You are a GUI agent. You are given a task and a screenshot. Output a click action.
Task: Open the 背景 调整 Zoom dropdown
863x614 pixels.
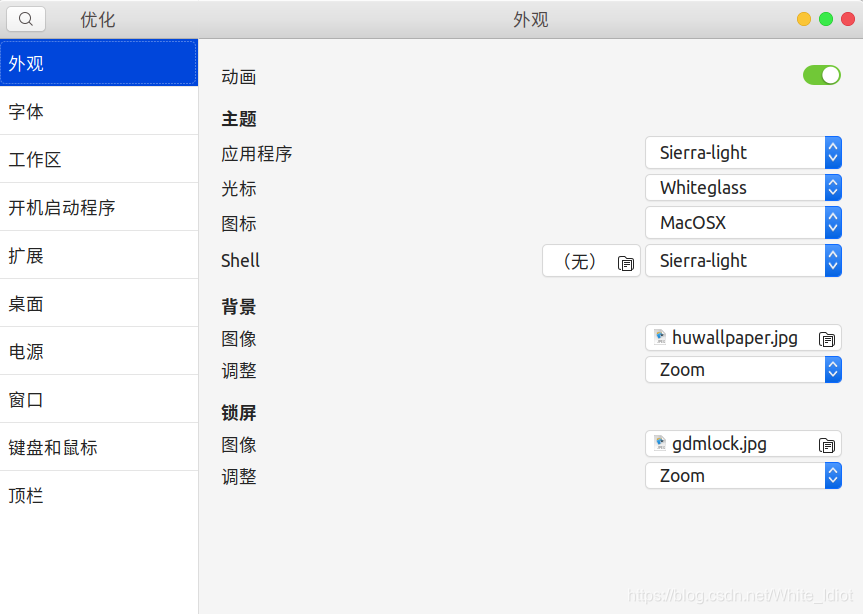743,370
